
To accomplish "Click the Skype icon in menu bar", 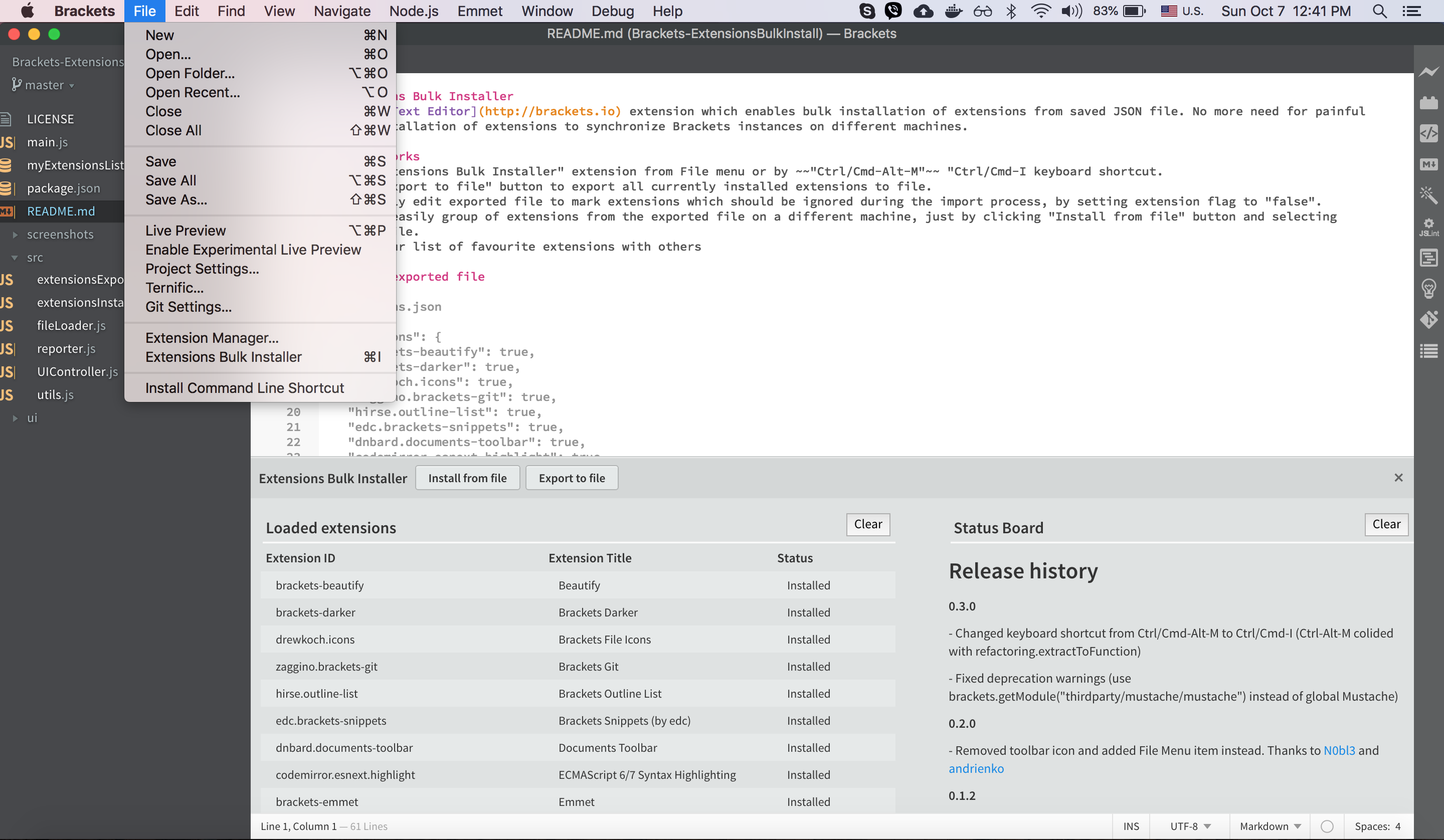I will (867, 11).
